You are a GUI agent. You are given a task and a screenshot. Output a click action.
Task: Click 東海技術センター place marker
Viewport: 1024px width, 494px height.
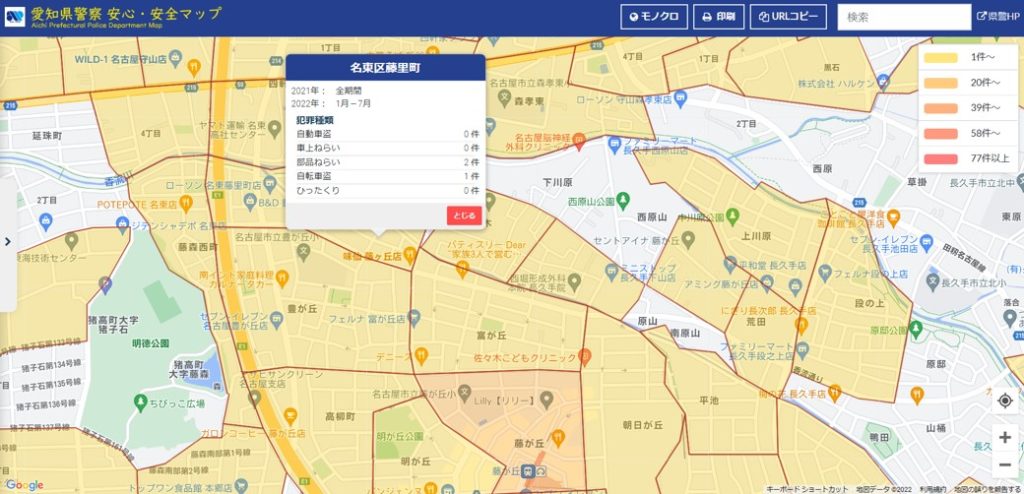[x=71, y=240]
